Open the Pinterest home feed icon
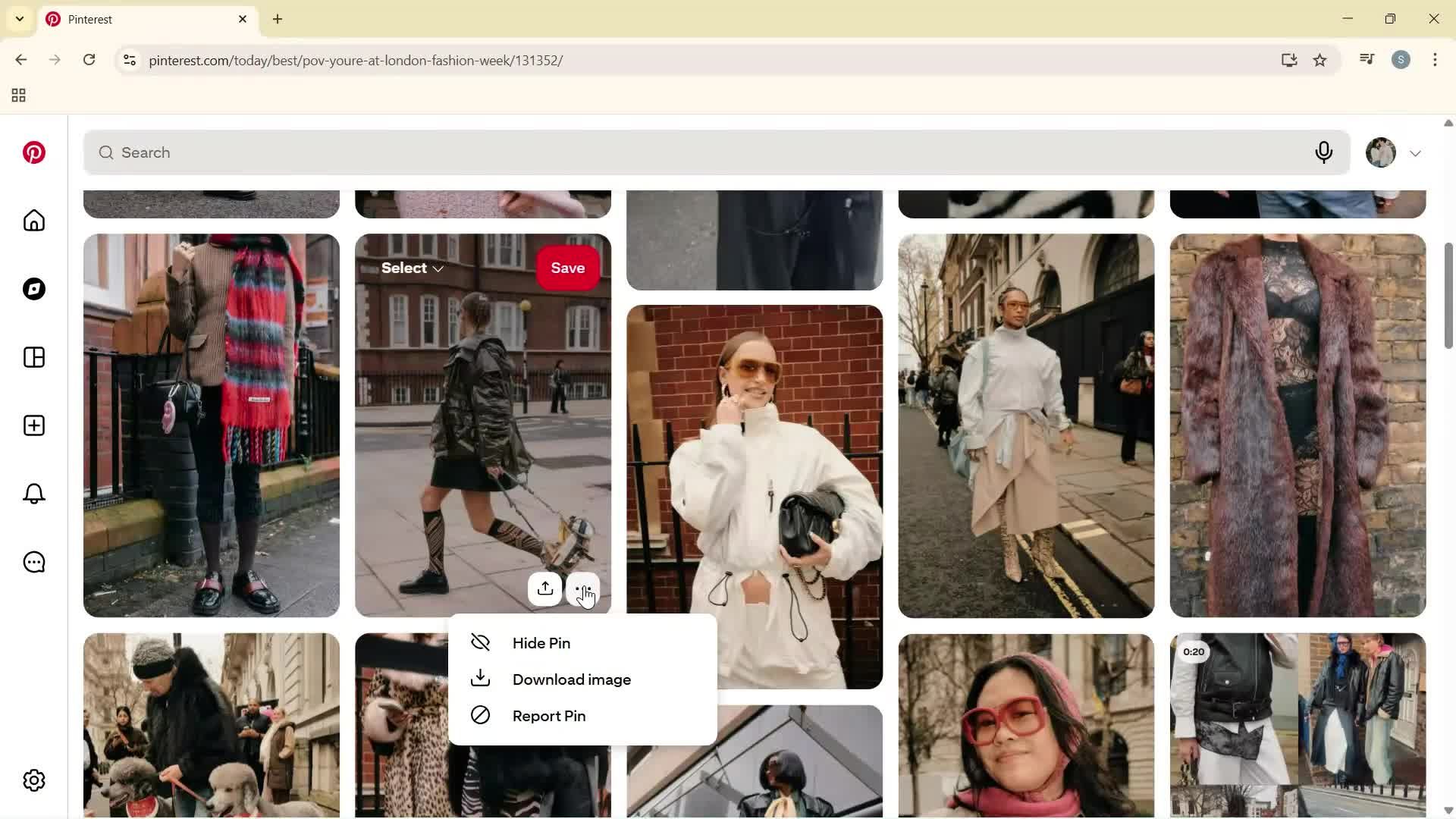This screenshot has width=1456, height=819. coord(33,221)
